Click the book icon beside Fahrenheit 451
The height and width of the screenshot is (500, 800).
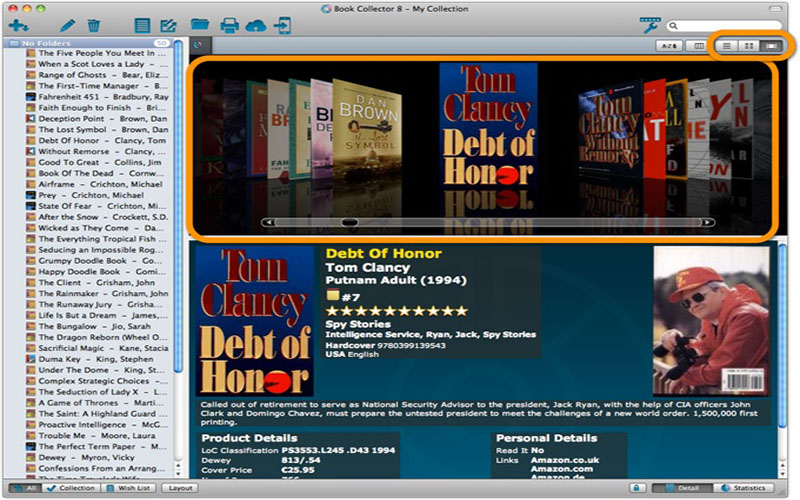31,97
